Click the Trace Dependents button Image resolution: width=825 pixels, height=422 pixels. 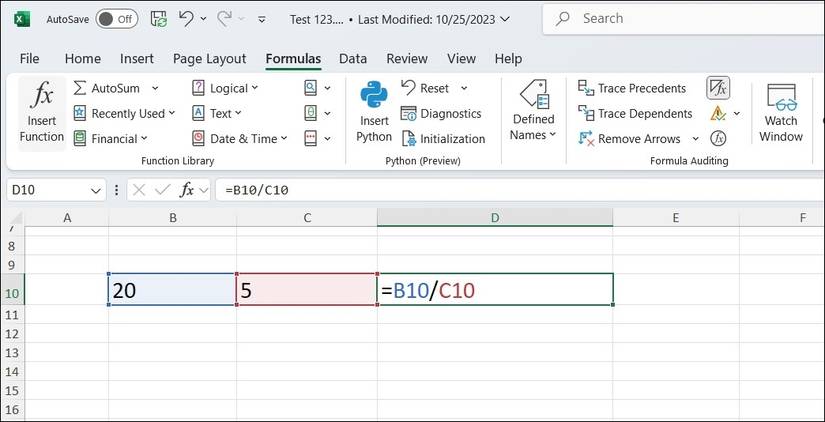click(635, 113)
